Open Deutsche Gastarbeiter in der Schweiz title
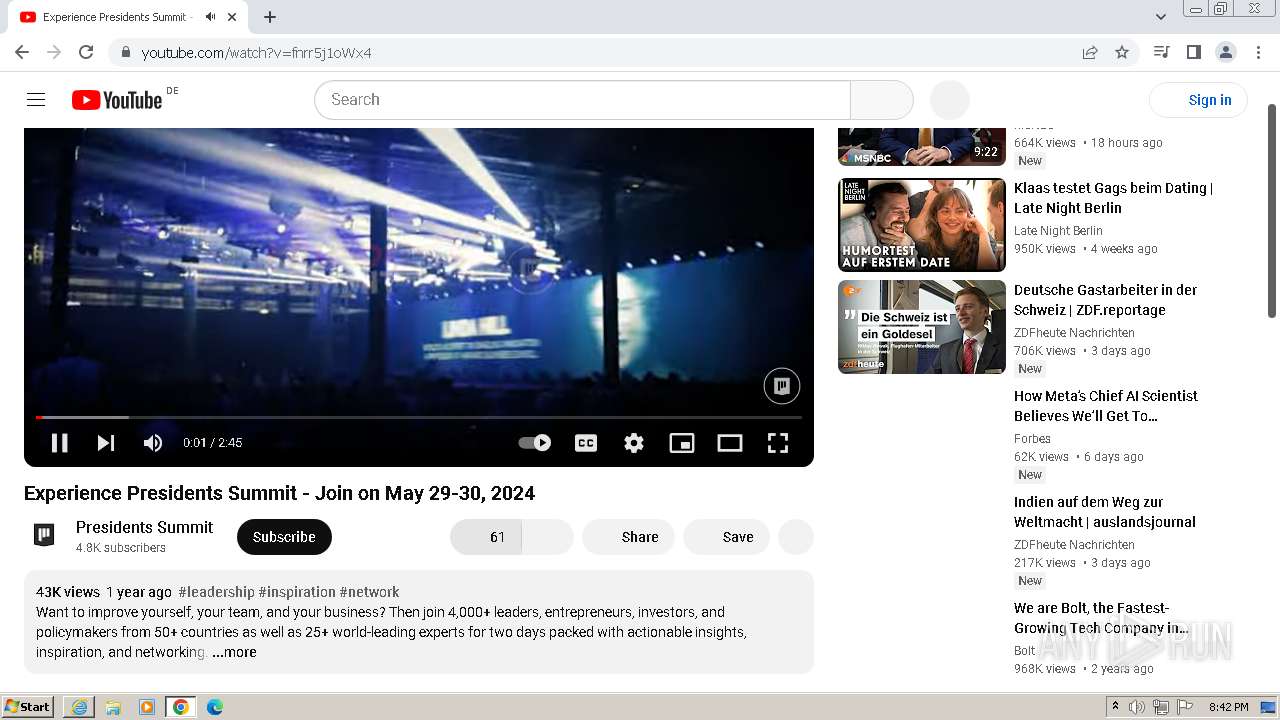 click(1105, 300)
